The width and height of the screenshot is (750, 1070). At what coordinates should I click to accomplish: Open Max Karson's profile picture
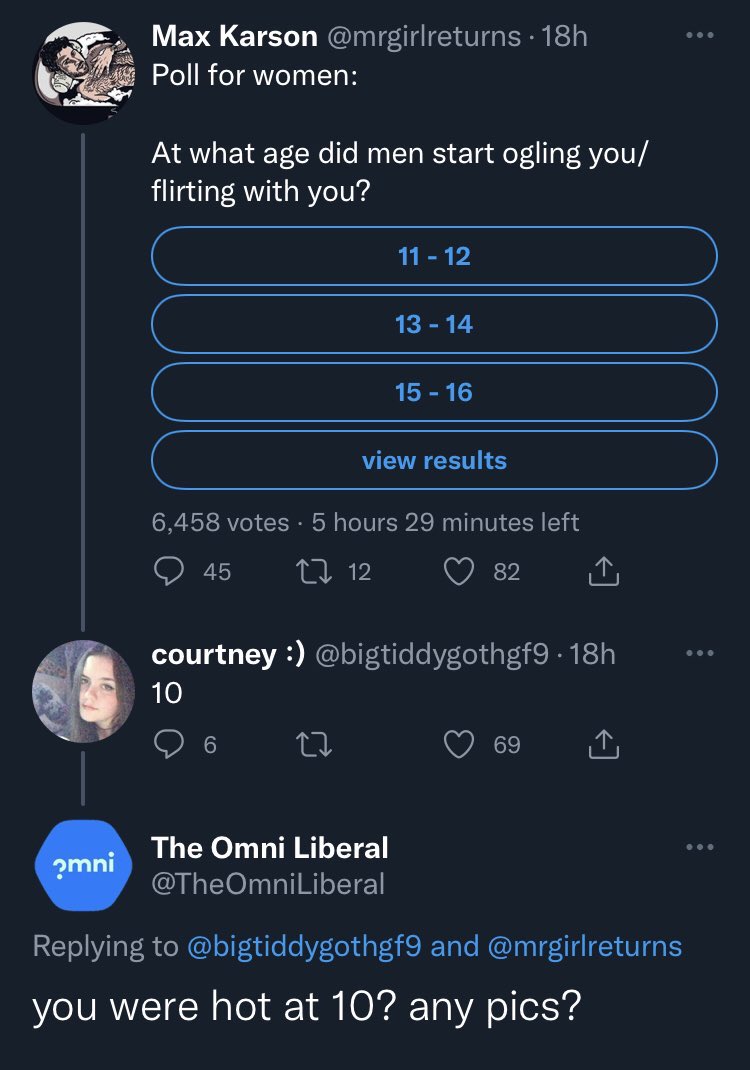click(84, 70)
